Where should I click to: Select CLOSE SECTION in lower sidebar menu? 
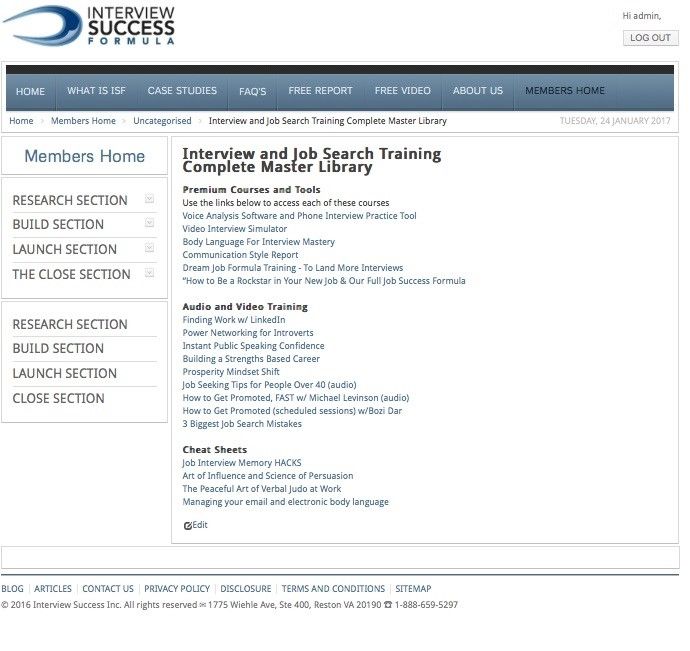tap(58, 398)
